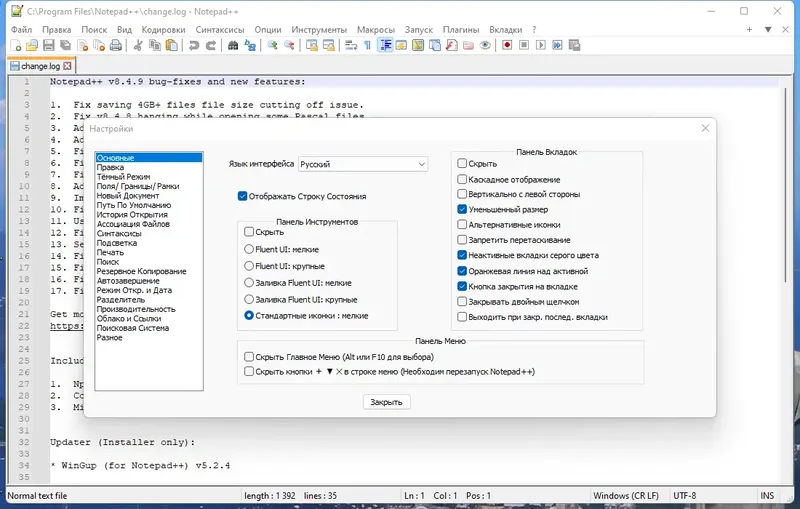This screenshot has height=509, width=800.
Task: Check Скрыть in Панель Инструментов
Action: pyautogui.click(x=249, y=232)
